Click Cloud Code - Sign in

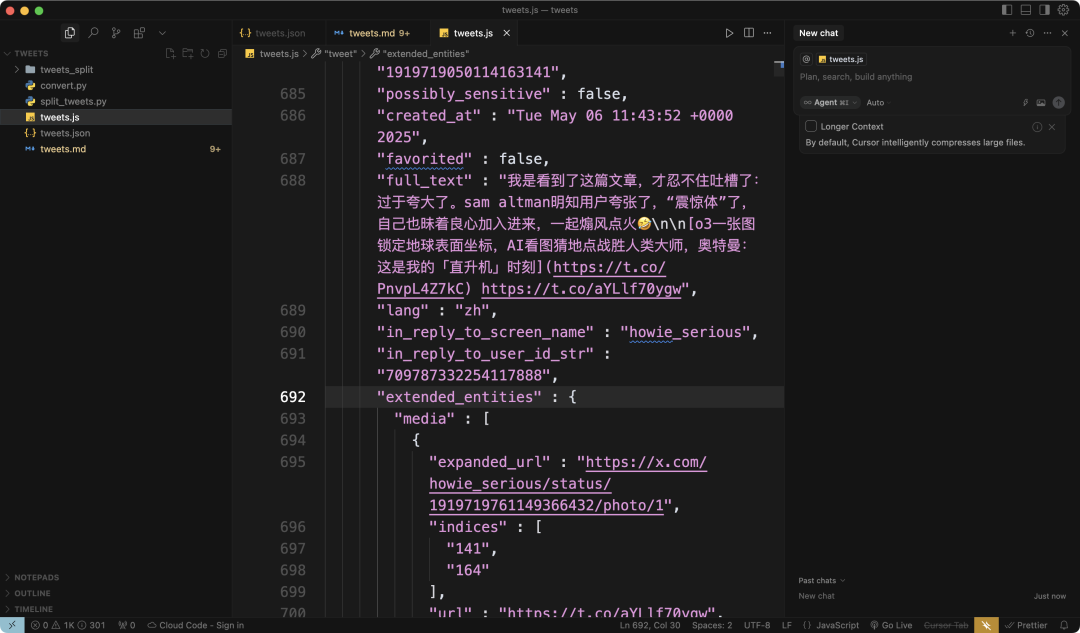(196, 625)
